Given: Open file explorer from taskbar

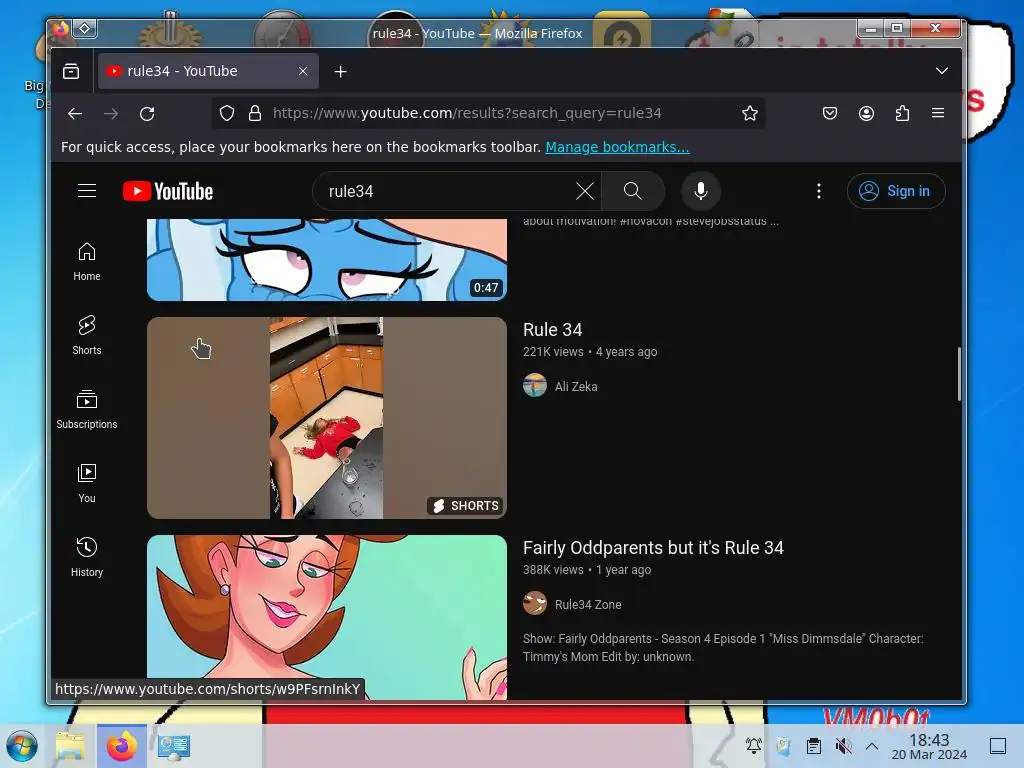Looking at the screenshot, I should [71, 746].
